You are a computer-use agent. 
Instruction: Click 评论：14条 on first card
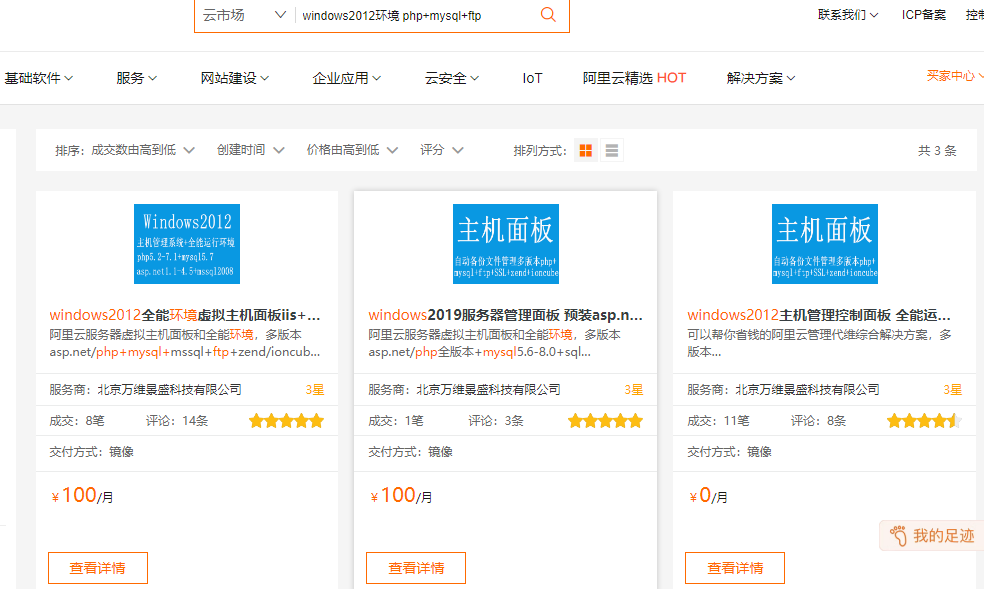[x=177, y=421]
